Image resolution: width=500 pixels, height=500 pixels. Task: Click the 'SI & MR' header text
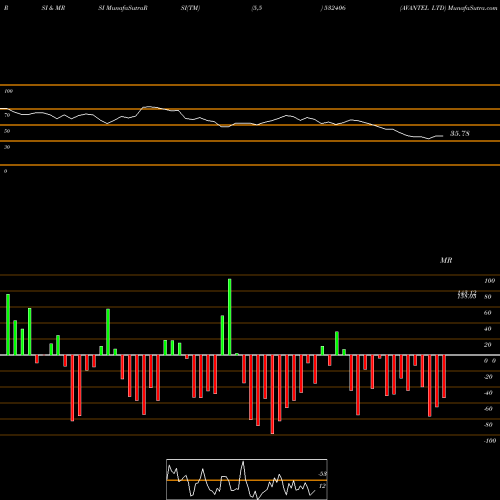click(53, 8)
